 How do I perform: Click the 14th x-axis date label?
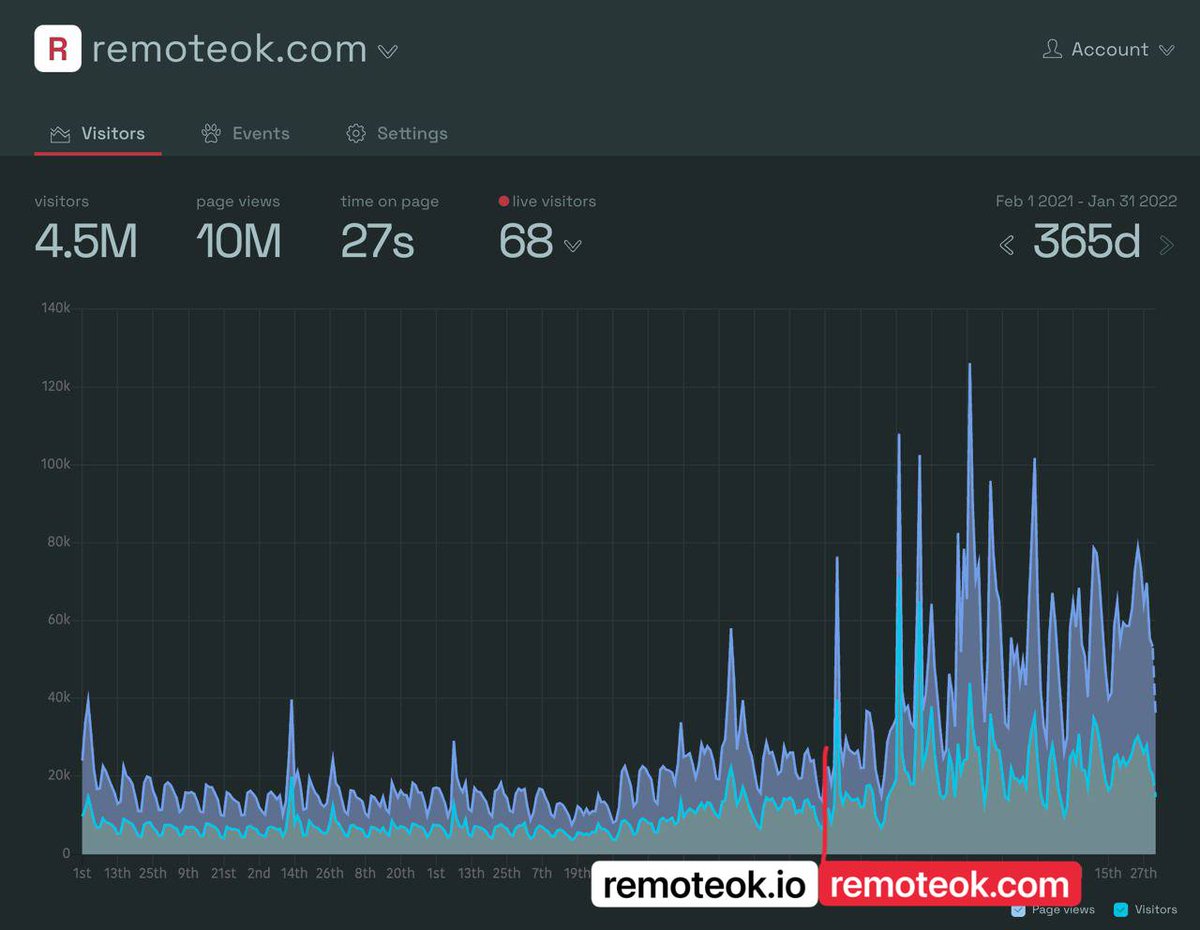coord(294,873)
